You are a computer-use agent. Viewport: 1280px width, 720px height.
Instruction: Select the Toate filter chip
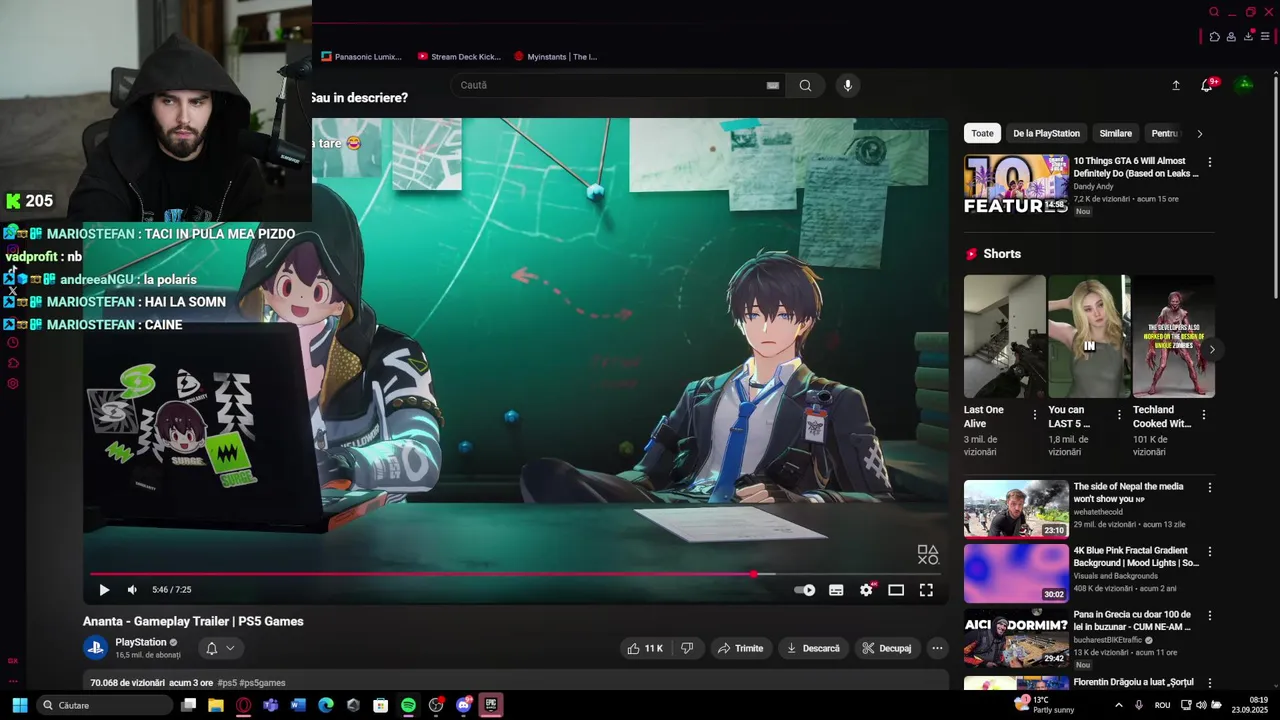pos(983,133)
